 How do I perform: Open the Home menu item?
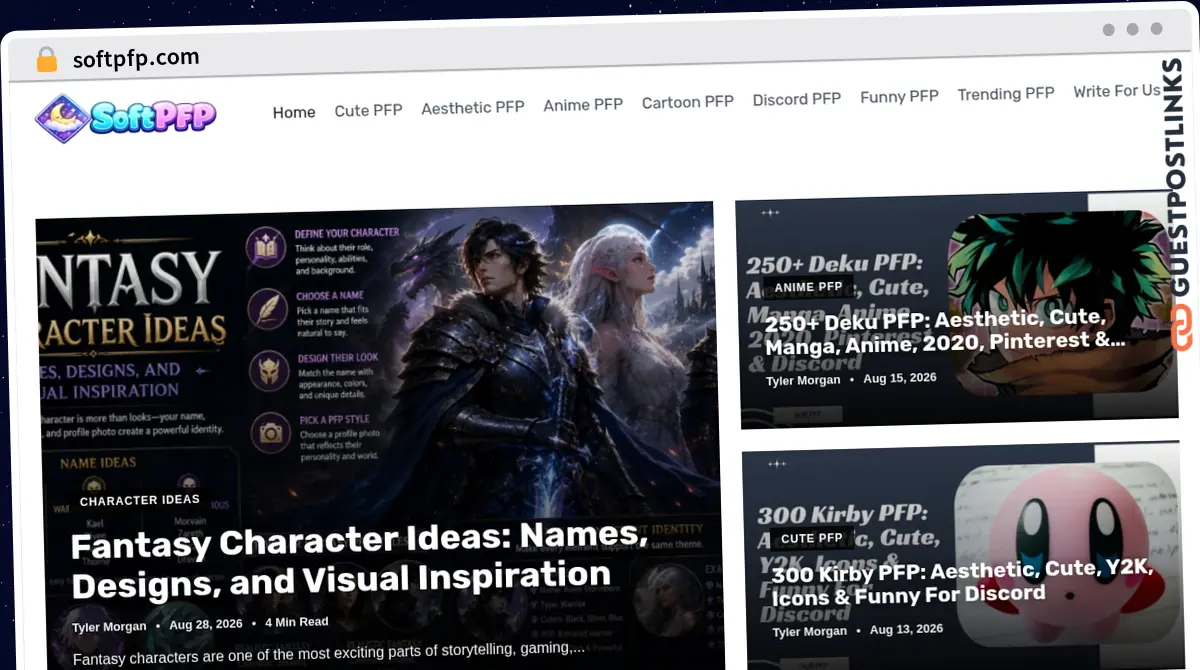[x=294, y=112]
